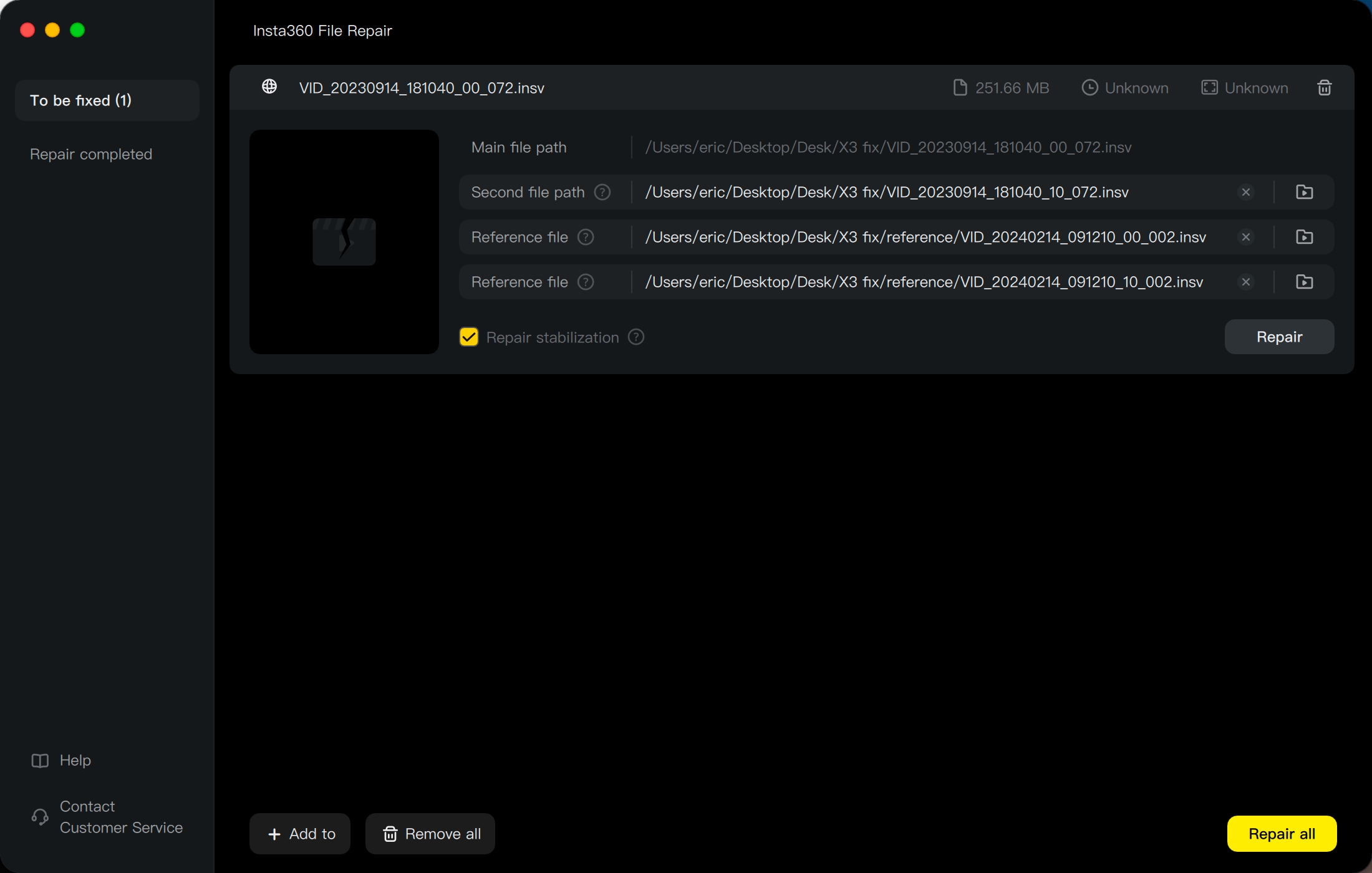The width and height of the screenshot is (1372, 873).
Task: Click the Main file path value
Action: pos(888,147)
